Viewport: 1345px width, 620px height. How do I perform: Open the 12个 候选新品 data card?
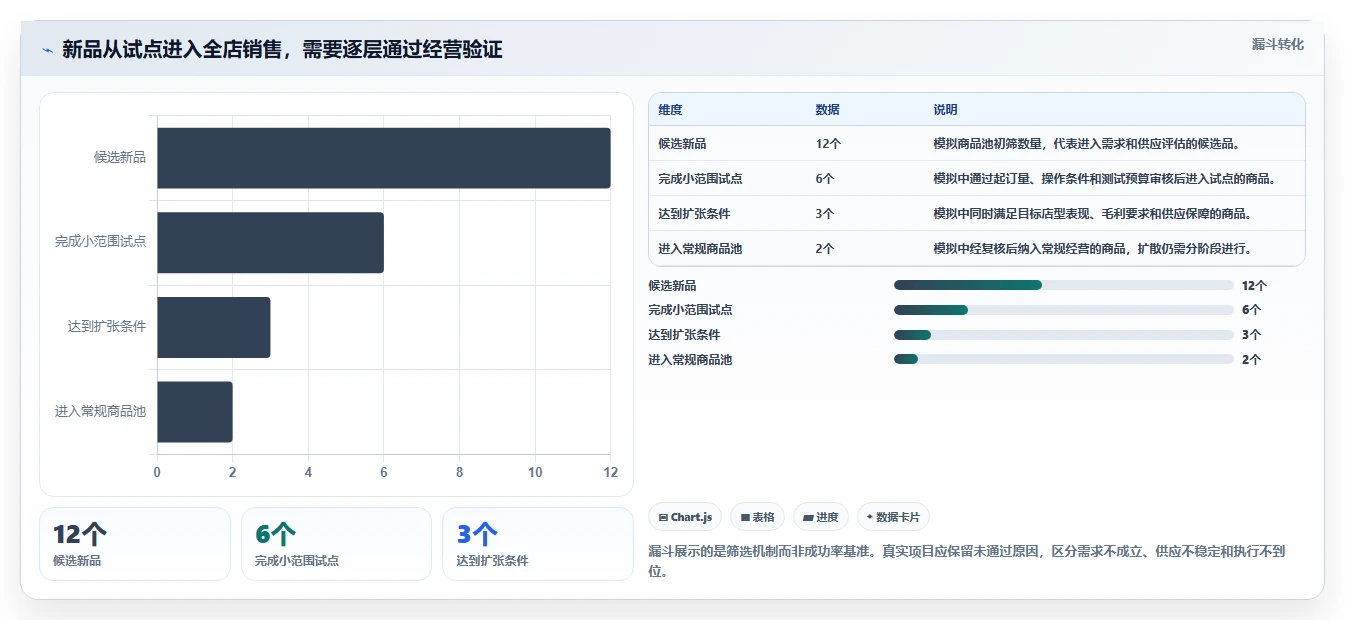135,544
